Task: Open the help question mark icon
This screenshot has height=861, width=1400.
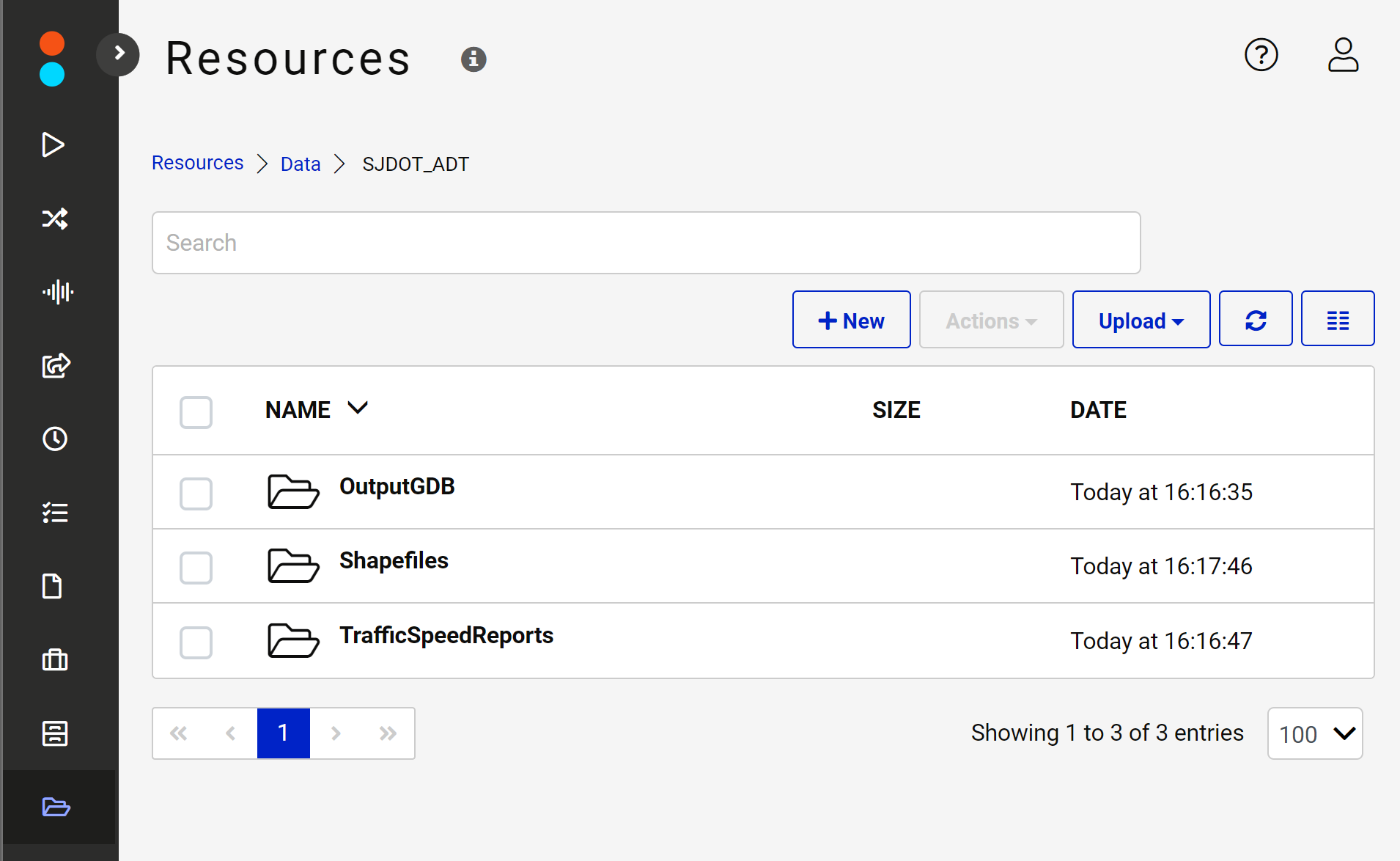Action: click(1261, 55)
